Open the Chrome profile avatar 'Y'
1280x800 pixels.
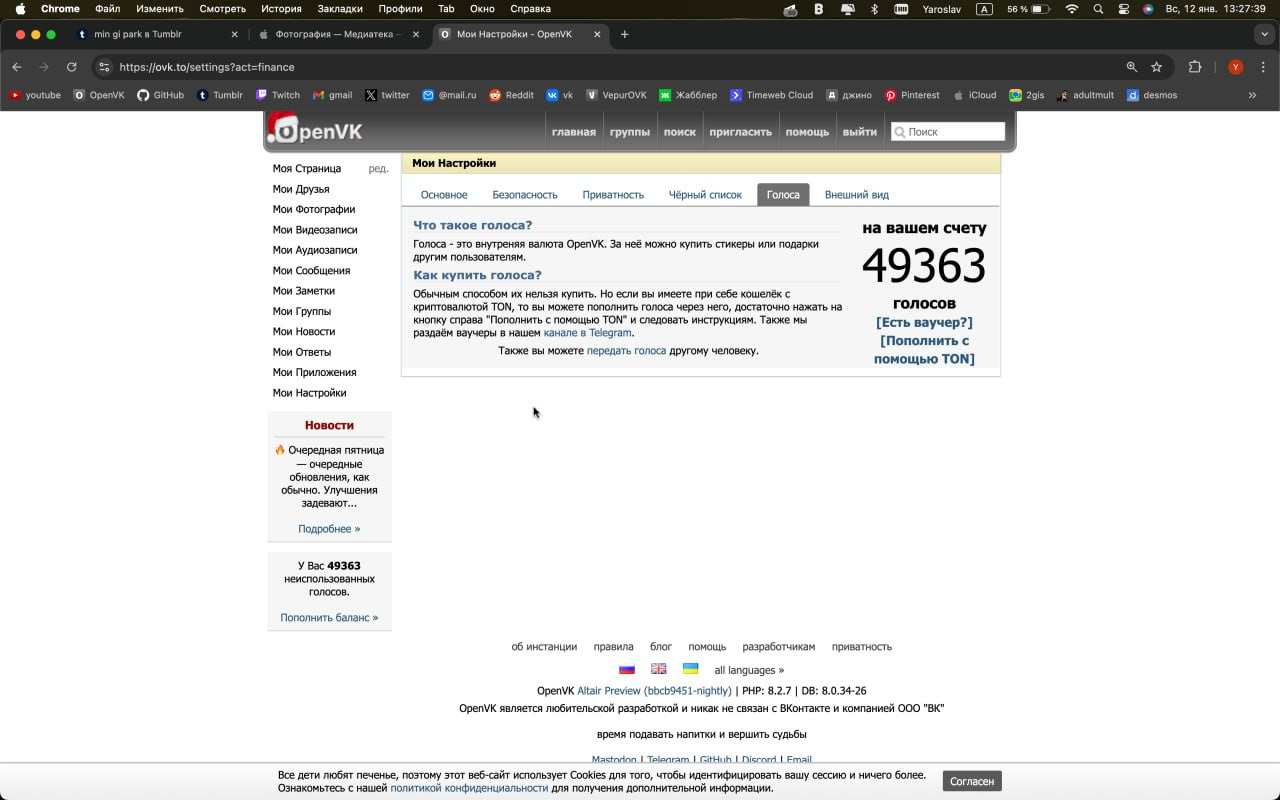point(1236,67)
